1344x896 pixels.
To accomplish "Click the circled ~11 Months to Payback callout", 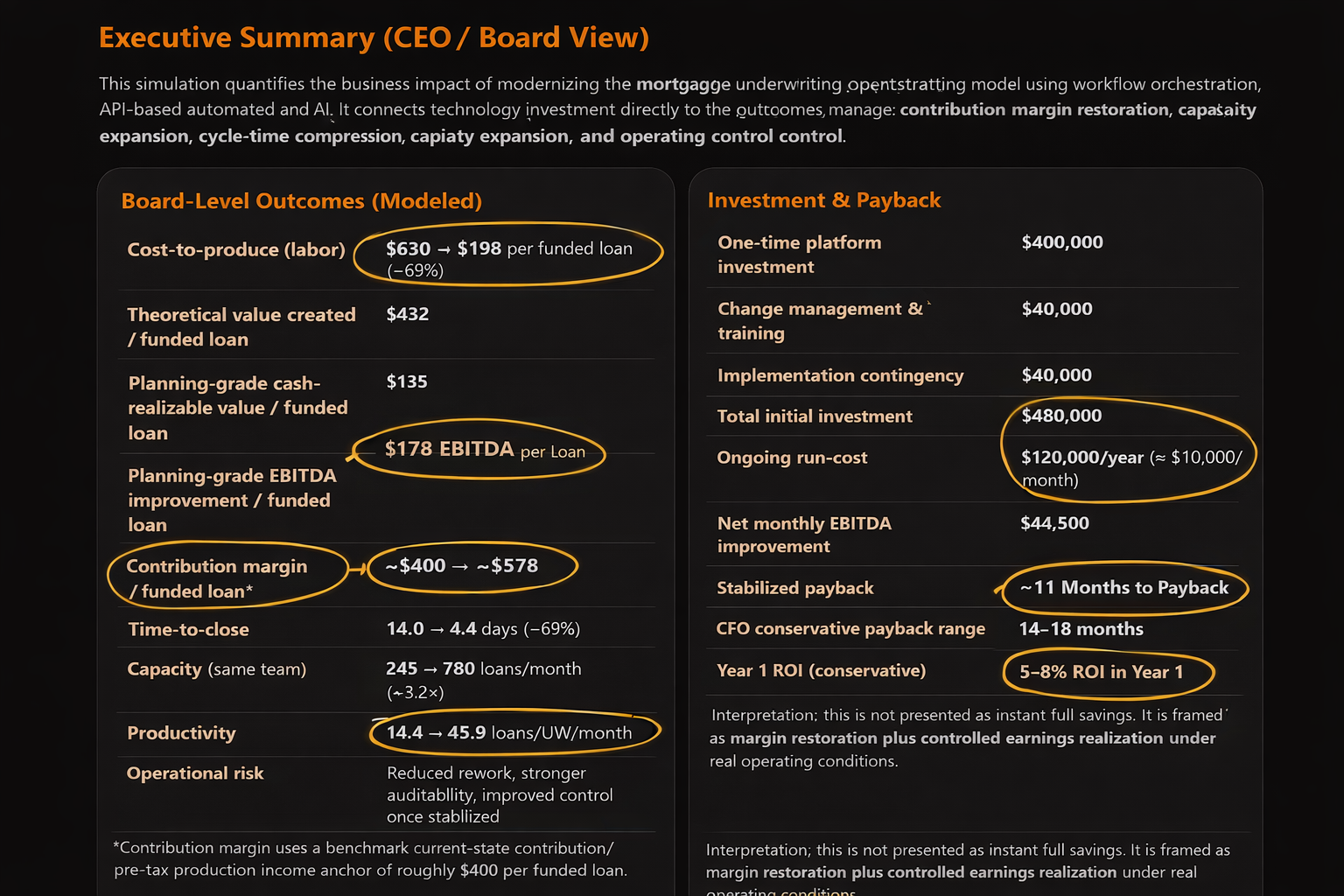I will tap(1123, 588).
